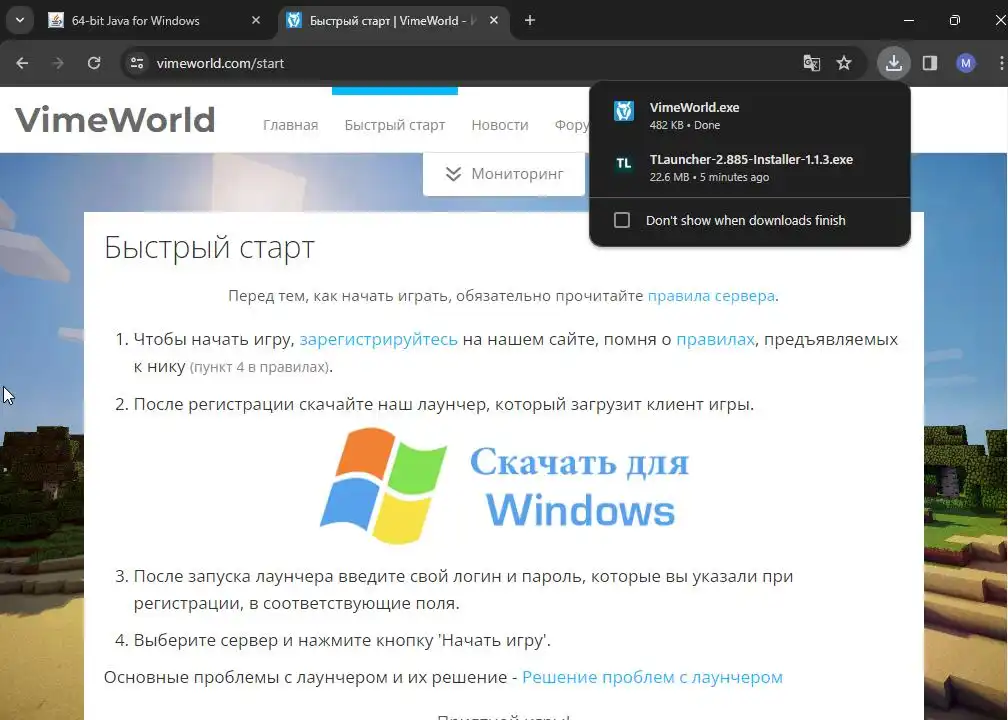Click the 22.6 MB • 5 minutes ago text
The image size is (1008, 720).
coord(709,177)
